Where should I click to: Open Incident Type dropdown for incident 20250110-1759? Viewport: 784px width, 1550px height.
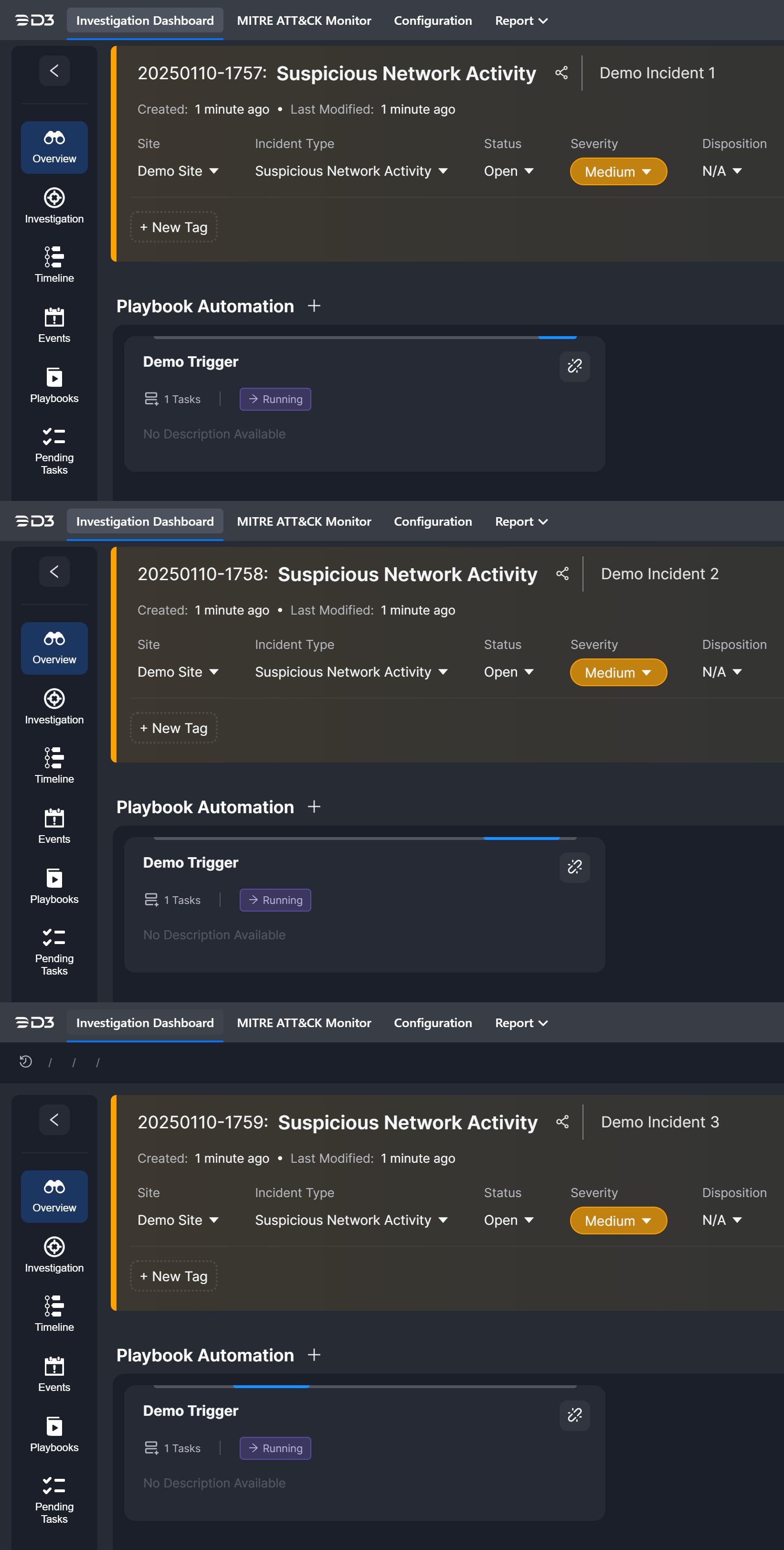pos(351,1220)
